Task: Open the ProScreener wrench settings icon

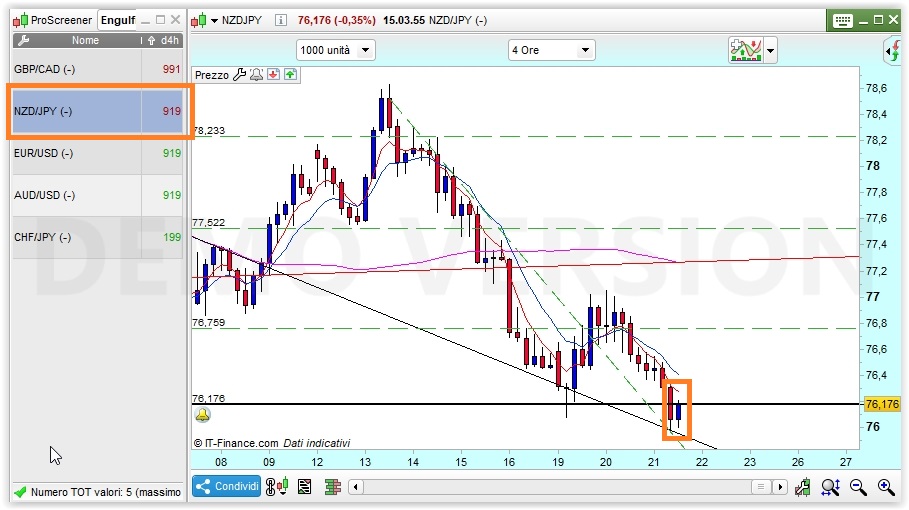Action: (x=24, y=41)
